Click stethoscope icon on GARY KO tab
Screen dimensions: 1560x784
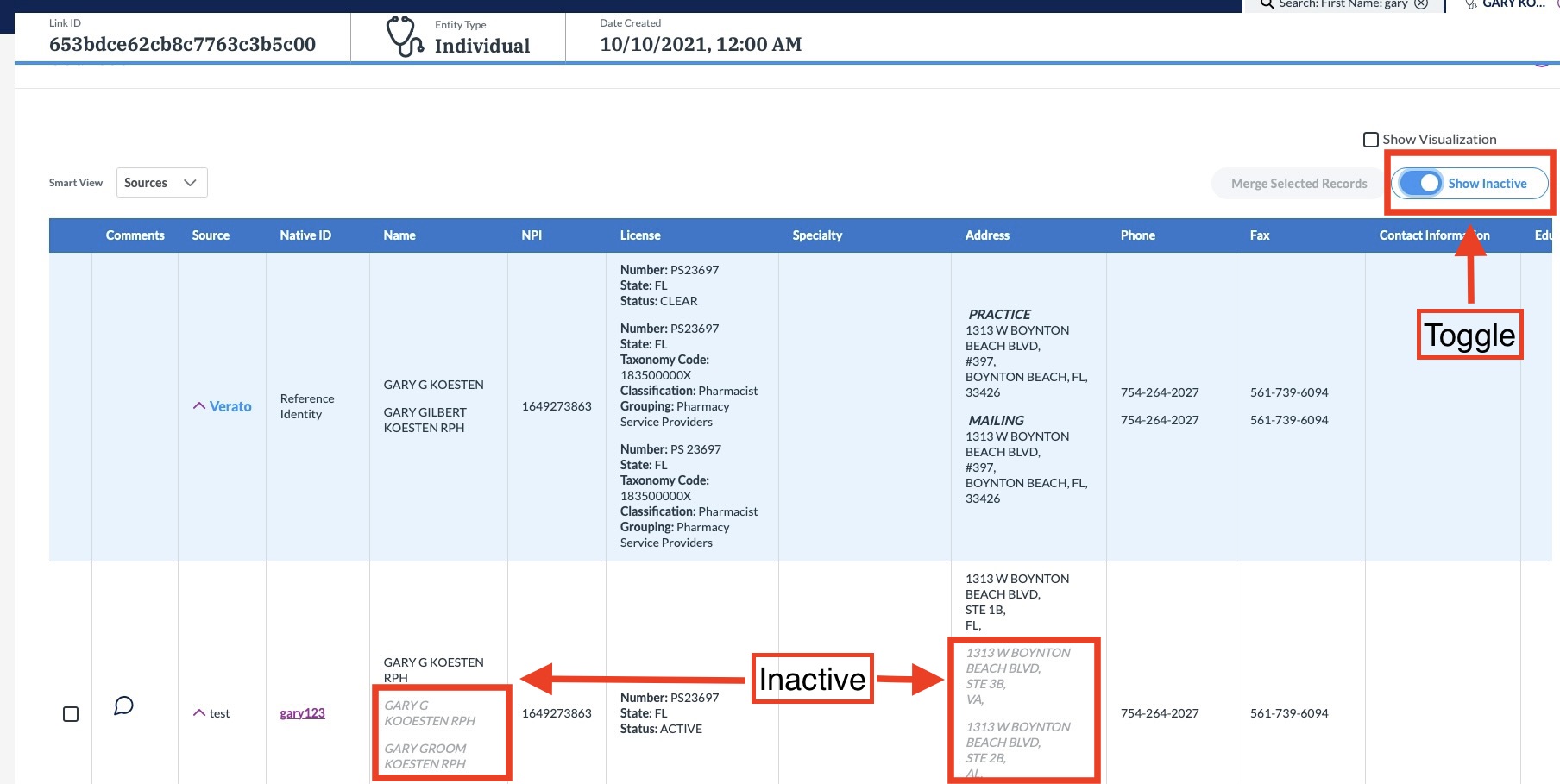[x=1470, y=4]
